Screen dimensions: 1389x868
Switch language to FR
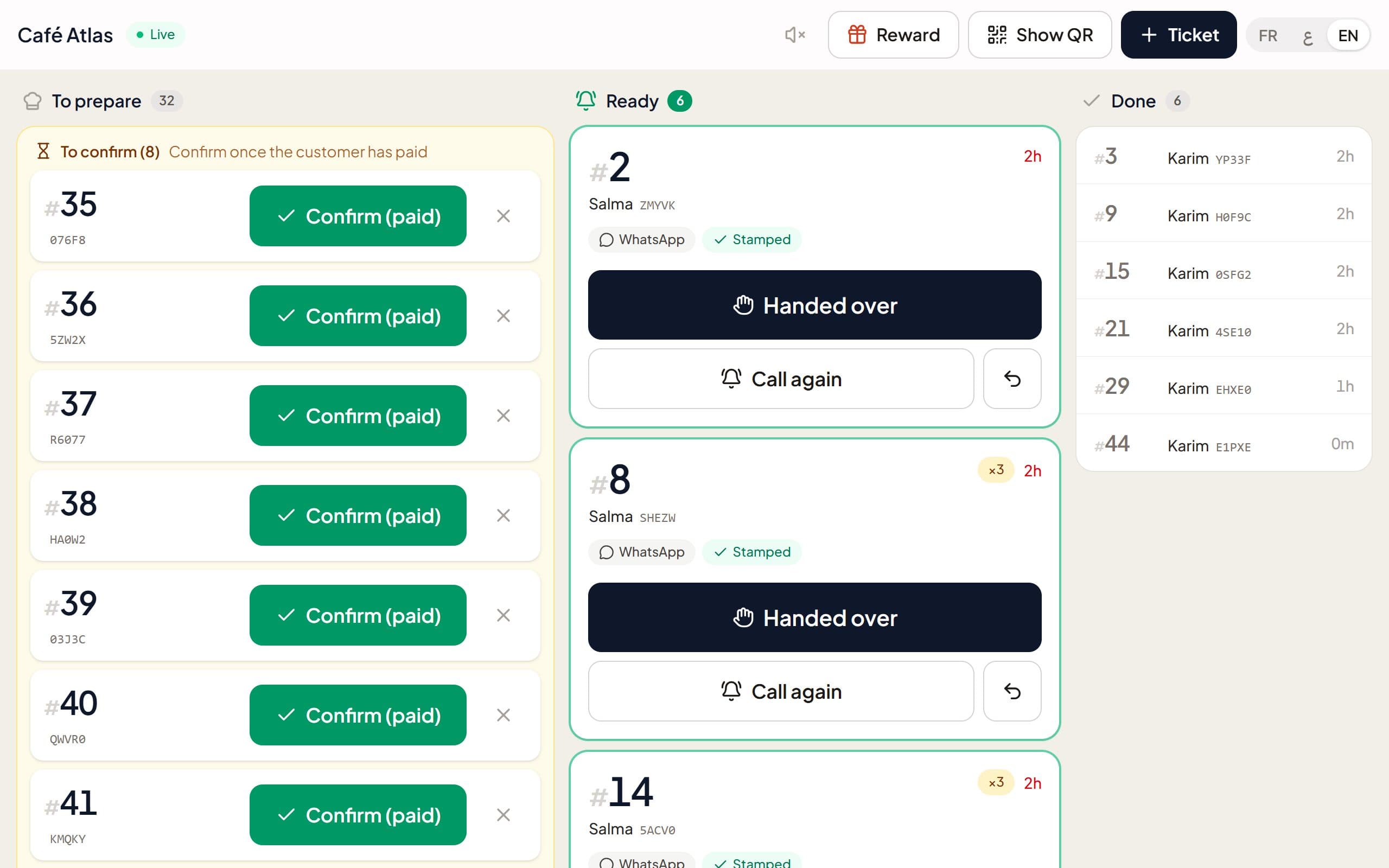[1267, 36]
